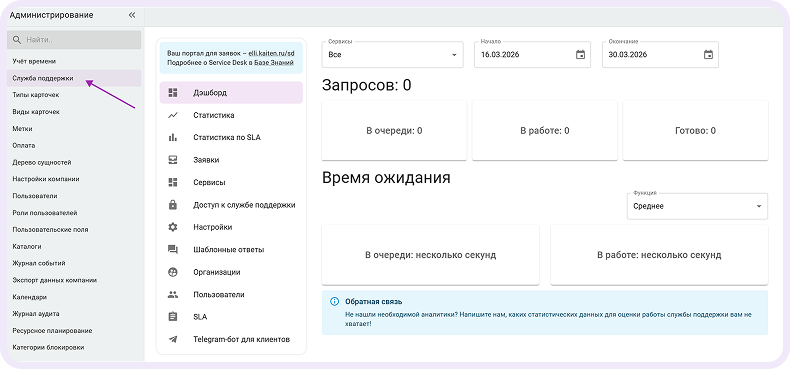Click the Готово: 0 card
This screenshot has width=790, height=369.
(695, 131)
